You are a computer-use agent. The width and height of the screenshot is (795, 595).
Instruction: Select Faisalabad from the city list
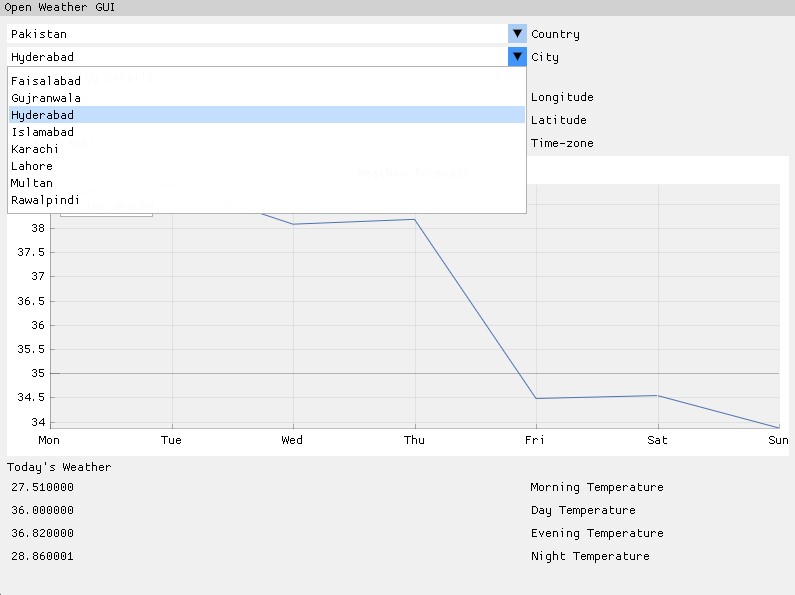coord(267,81)
